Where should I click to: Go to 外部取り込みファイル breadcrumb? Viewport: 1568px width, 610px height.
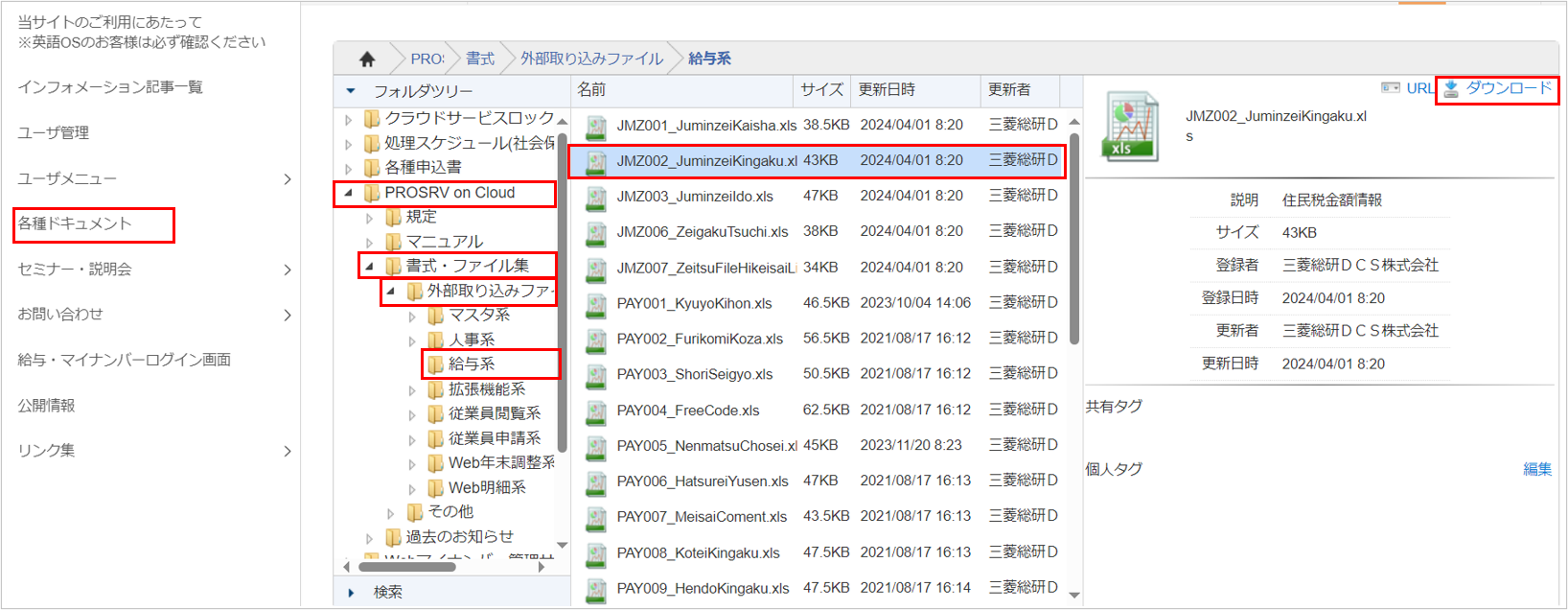tap(591, 59)
